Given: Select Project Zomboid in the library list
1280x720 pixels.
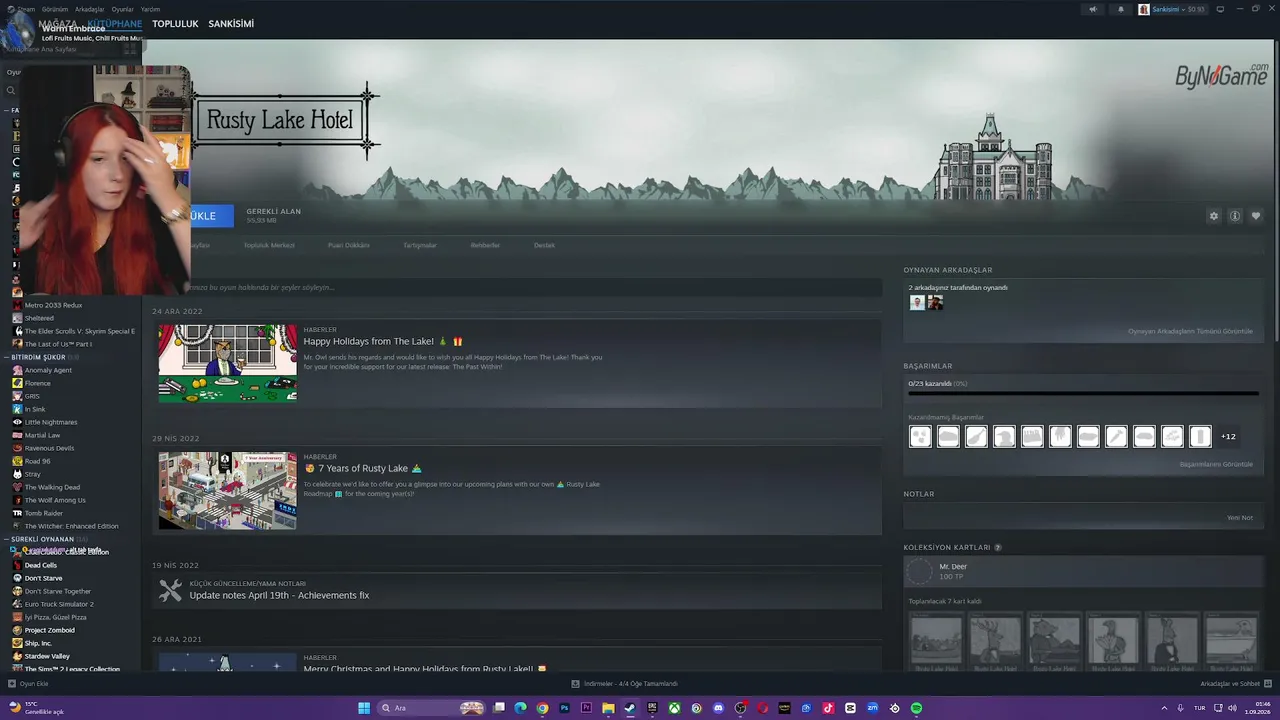Looking at the screenshot, I should (50, 630).
